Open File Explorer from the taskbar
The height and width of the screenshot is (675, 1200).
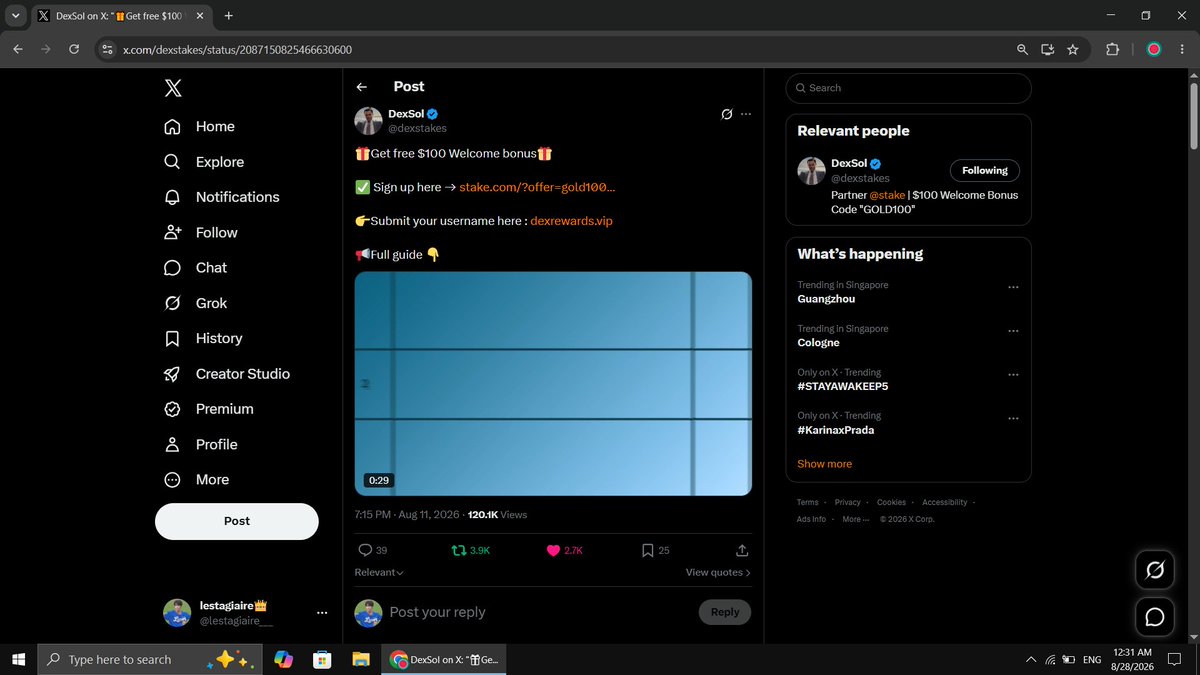[x=360, y=660]
